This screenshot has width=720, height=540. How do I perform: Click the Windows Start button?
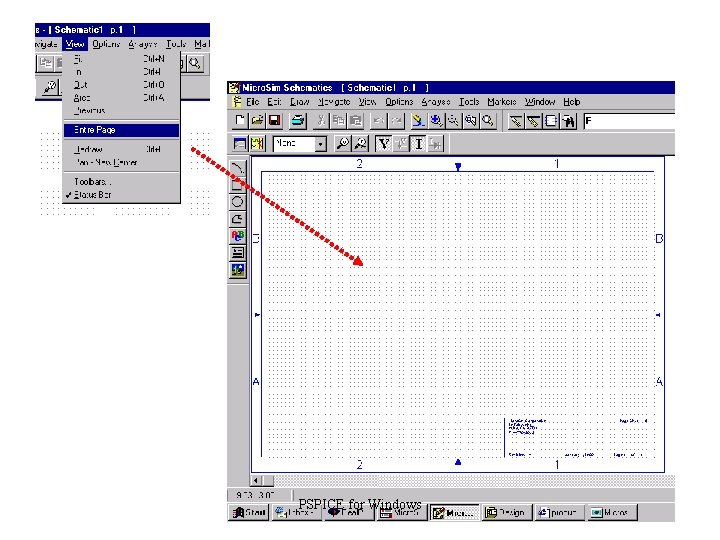(249, 512)
